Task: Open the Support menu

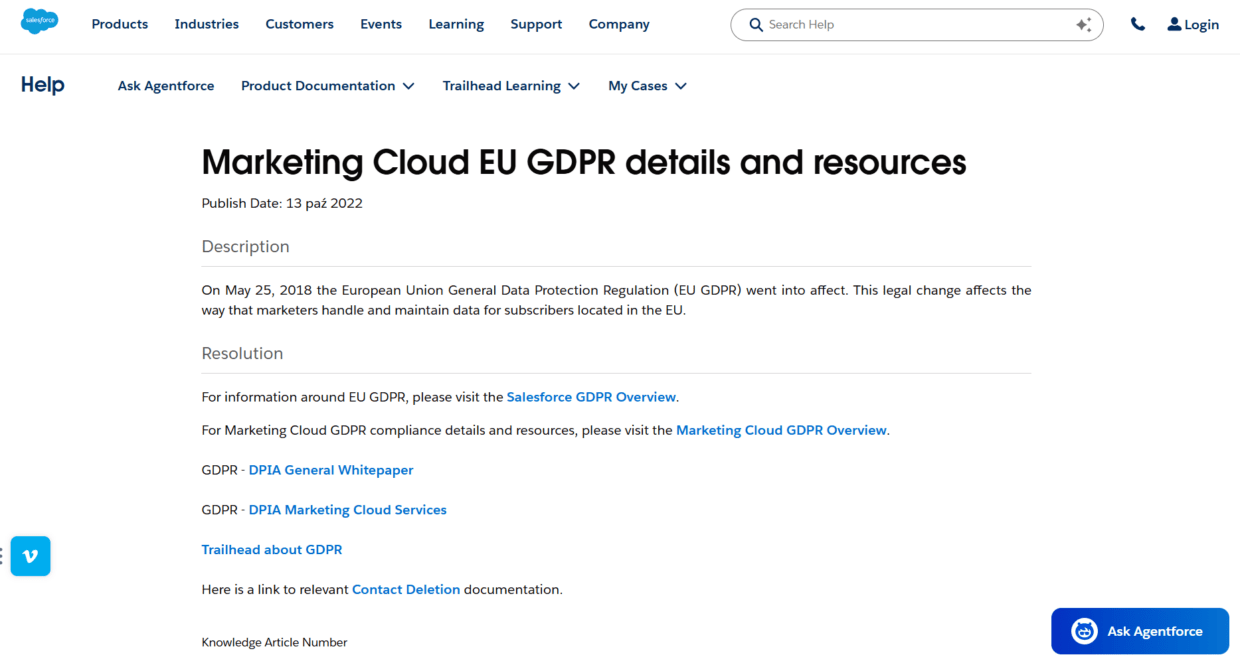Action: [x=536, y=24]
